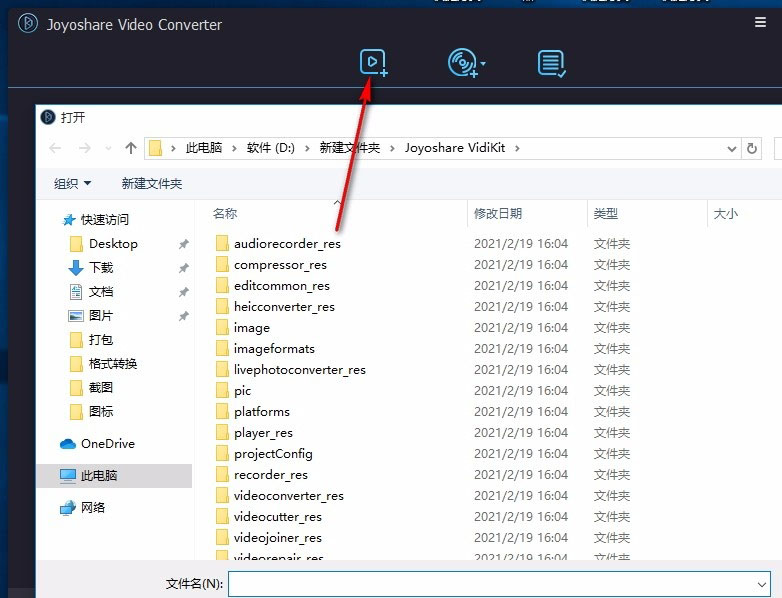Open the hamburger menu in title bar

coord(760,22)
